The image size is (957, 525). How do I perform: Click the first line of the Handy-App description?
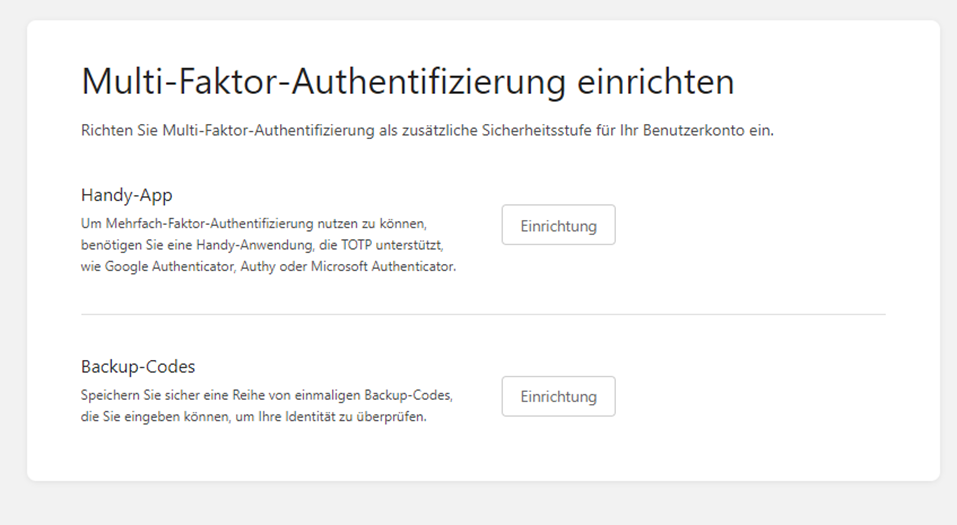click(x=259, y=223)
